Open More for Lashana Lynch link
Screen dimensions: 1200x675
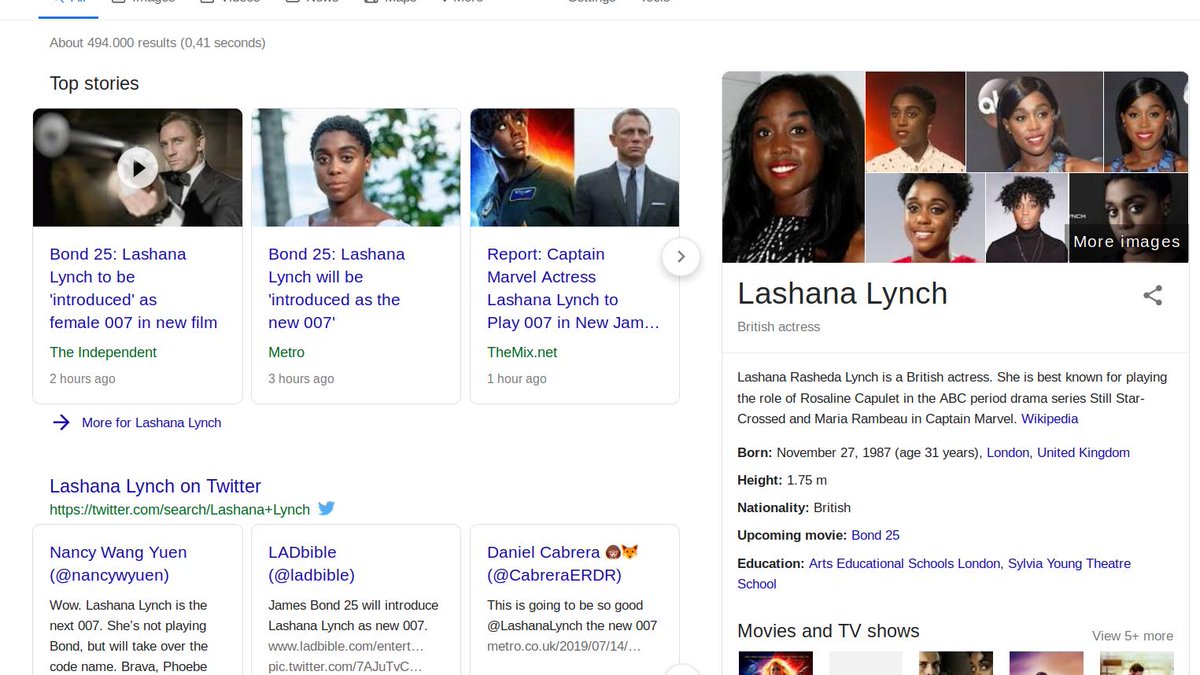point(151,423)
